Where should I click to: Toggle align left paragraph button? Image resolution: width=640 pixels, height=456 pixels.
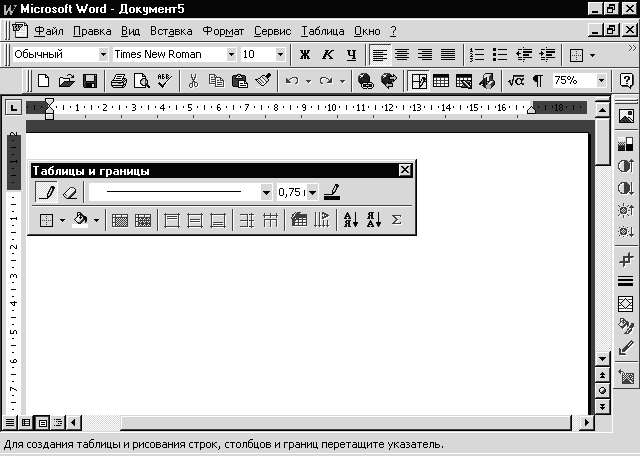click(380, 54)
